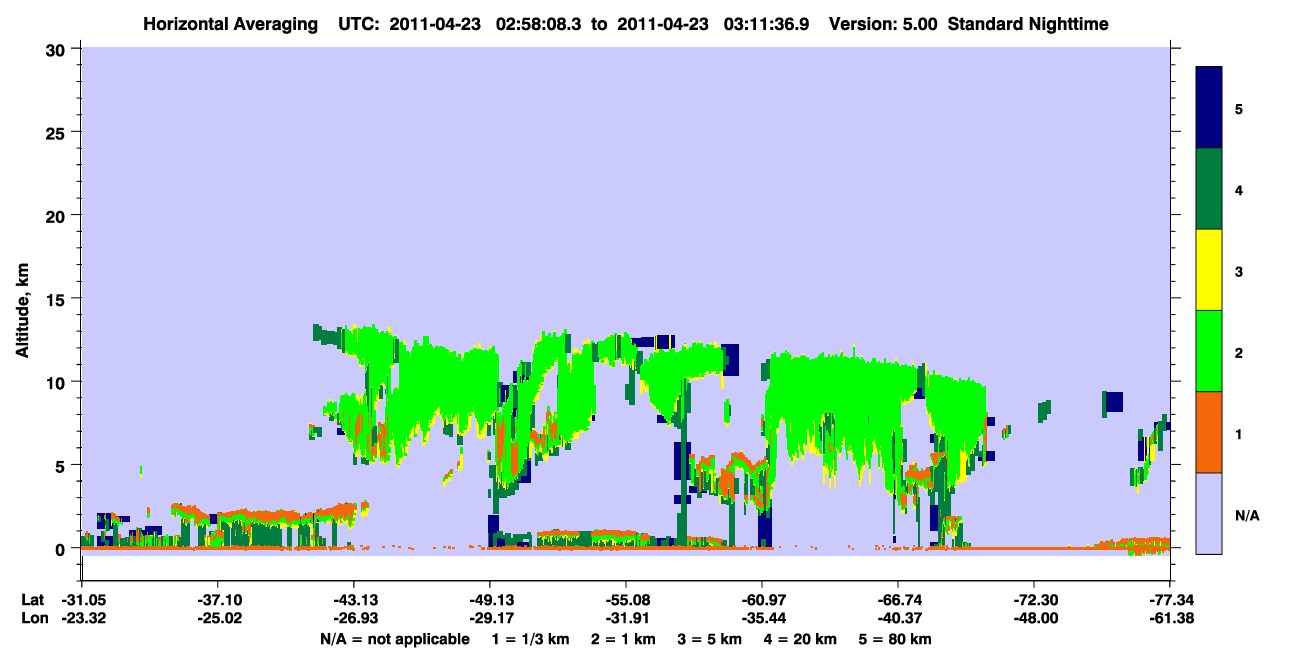Click the 'Lat' row label

point(32,599)
